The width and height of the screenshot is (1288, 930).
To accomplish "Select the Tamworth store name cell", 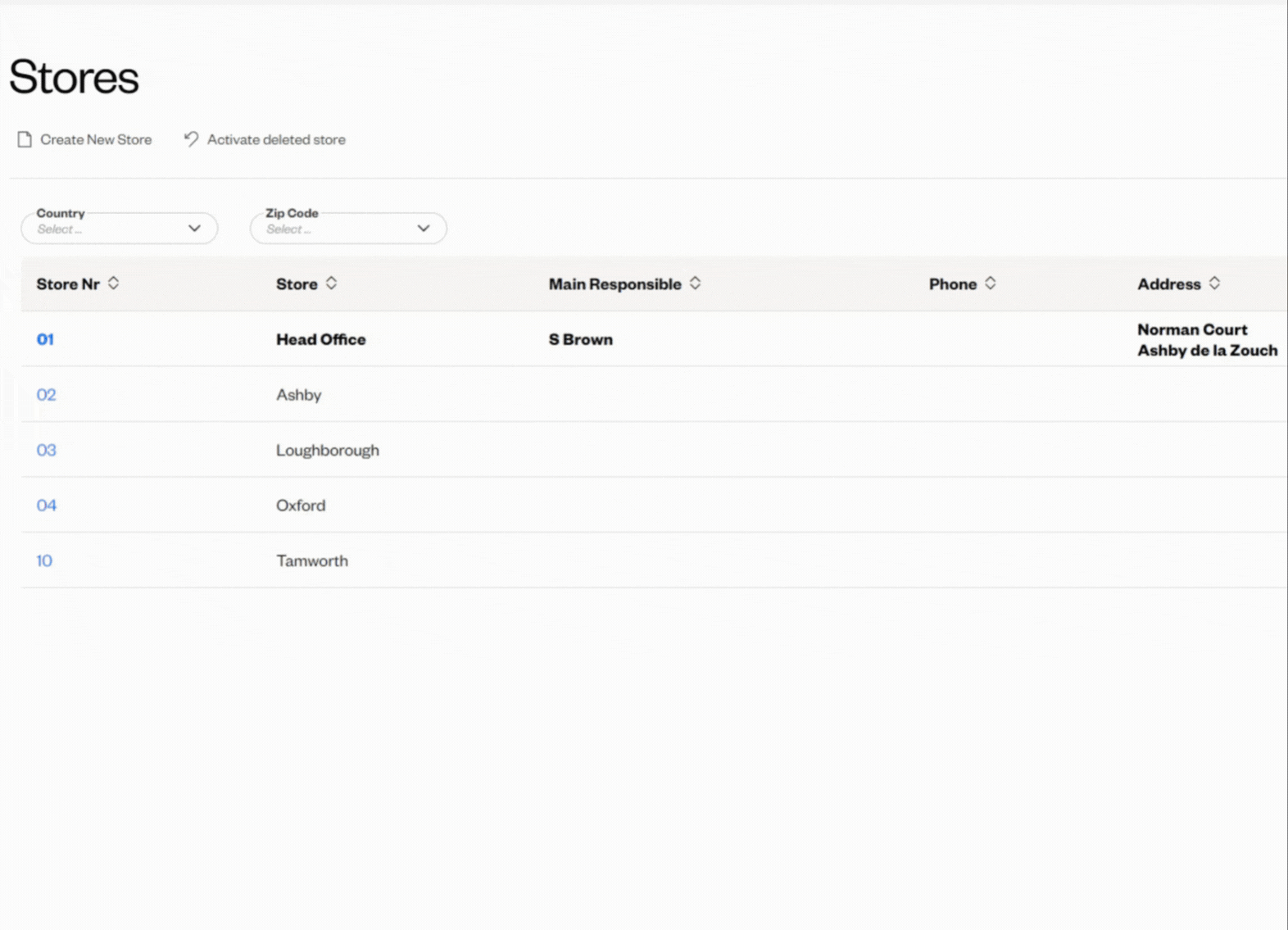I will click(x=311, y=560).
